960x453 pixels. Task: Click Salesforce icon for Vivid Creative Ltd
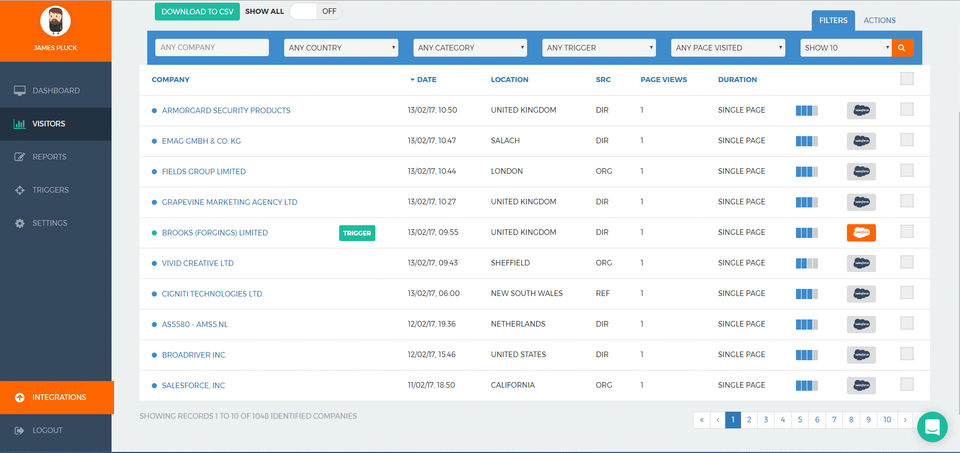(861, 263)
